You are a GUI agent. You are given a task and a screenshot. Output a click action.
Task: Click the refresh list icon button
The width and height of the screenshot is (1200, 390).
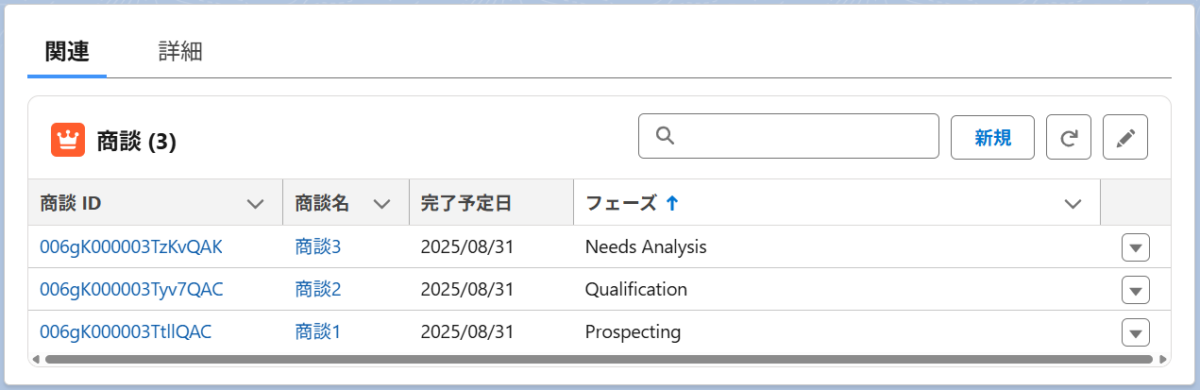(1068, 137)
